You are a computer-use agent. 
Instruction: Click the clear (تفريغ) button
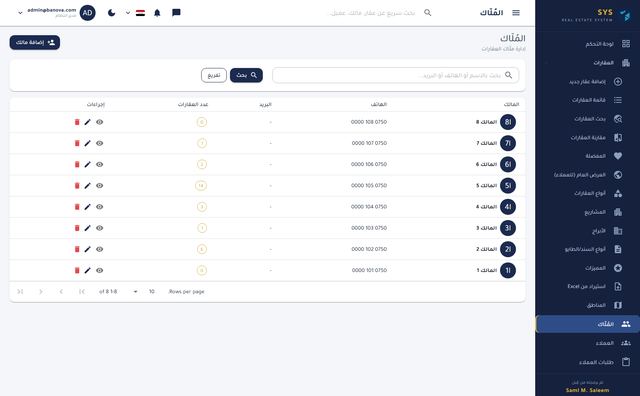(214, 75)
